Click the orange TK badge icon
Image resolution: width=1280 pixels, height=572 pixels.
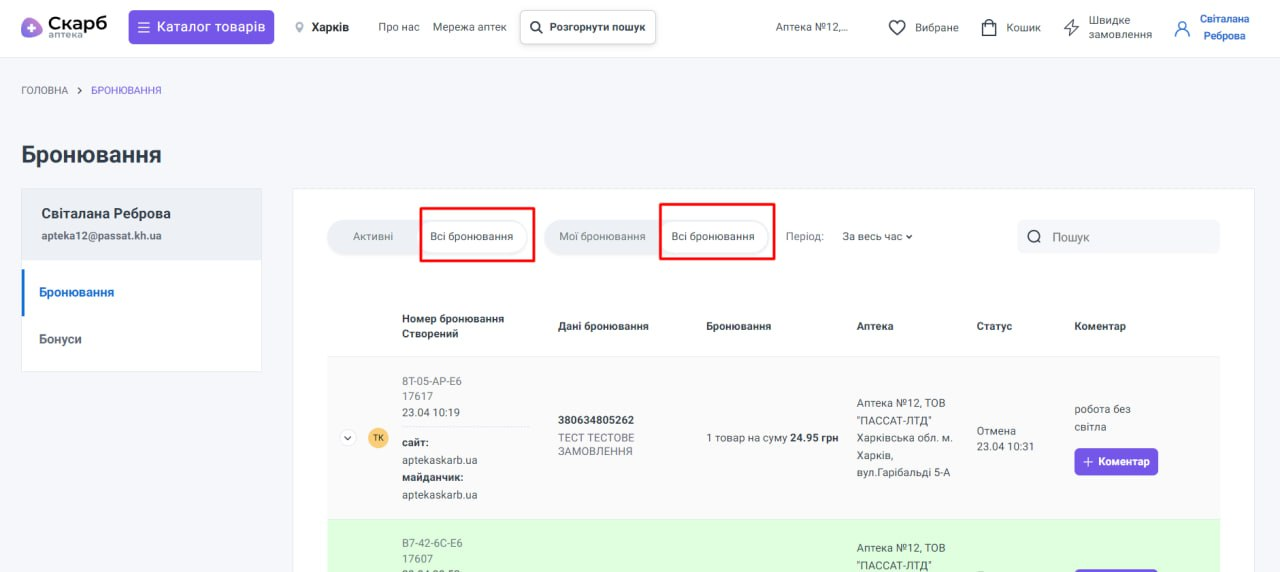point(378,438)
